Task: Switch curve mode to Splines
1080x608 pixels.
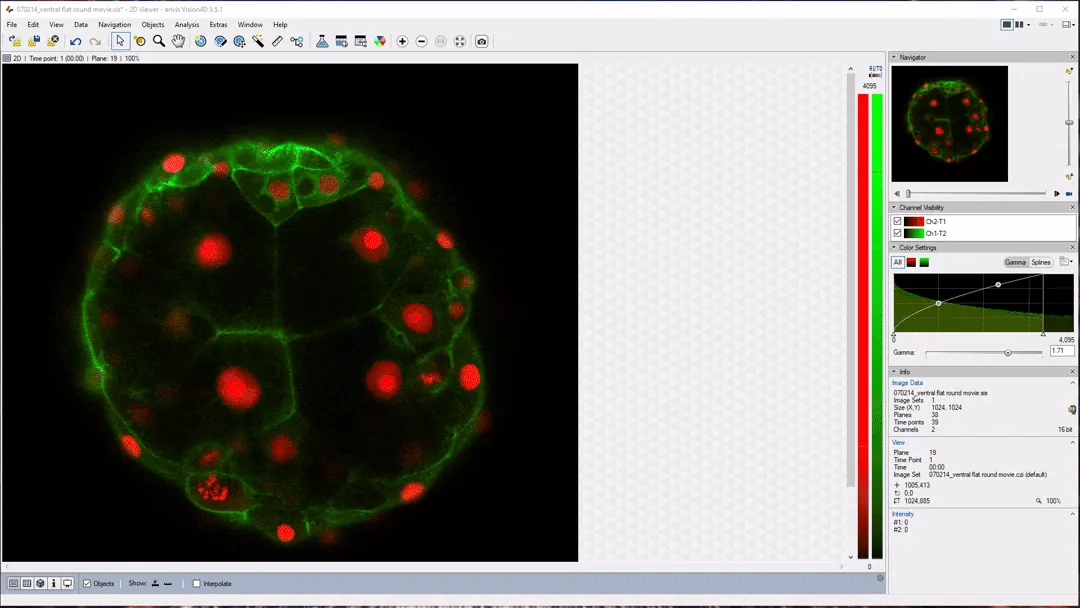Action: pyautogui.click(x=1041, y=262)
